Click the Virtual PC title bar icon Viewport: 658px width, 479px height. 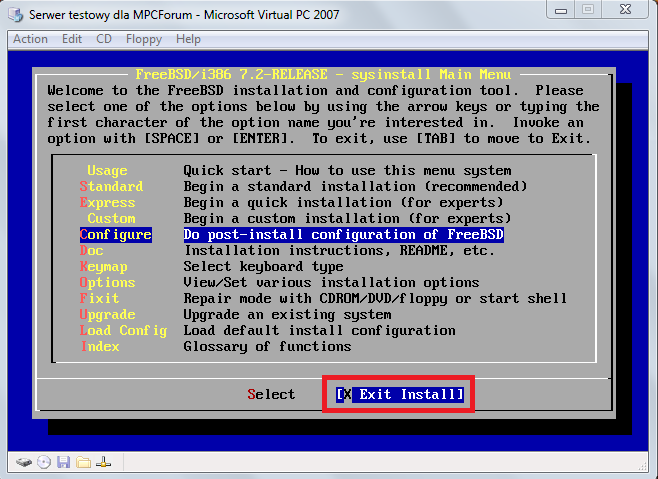coord(16,15)
